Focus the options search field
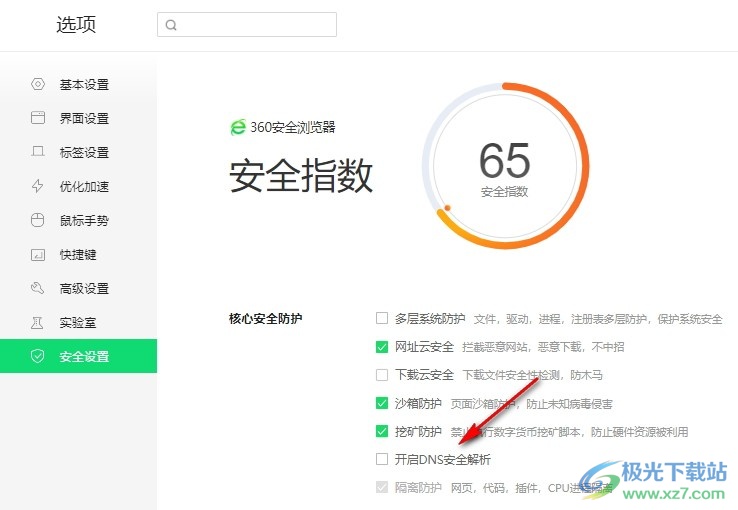738x510 pixels. point(247,24)
